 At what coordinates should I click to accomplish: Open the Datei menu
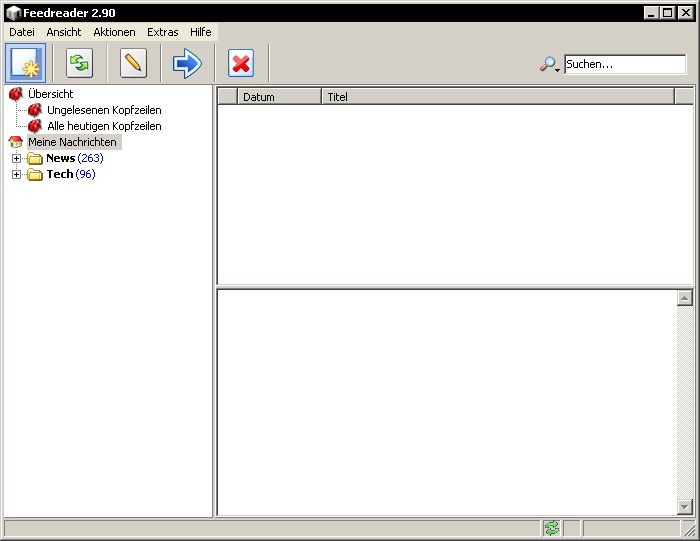(22, 32)
